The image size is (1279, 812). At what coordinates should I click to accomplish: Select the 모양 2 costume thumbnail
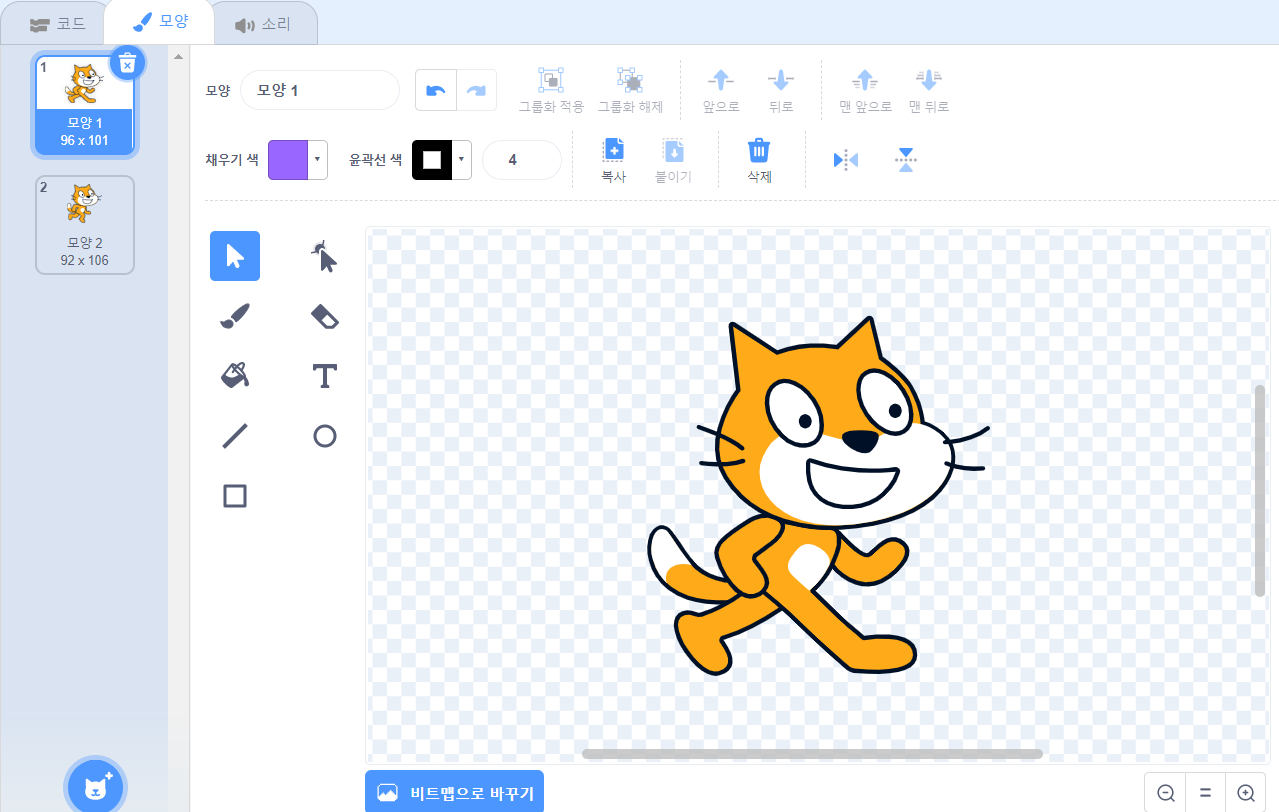tap(85, 225)
